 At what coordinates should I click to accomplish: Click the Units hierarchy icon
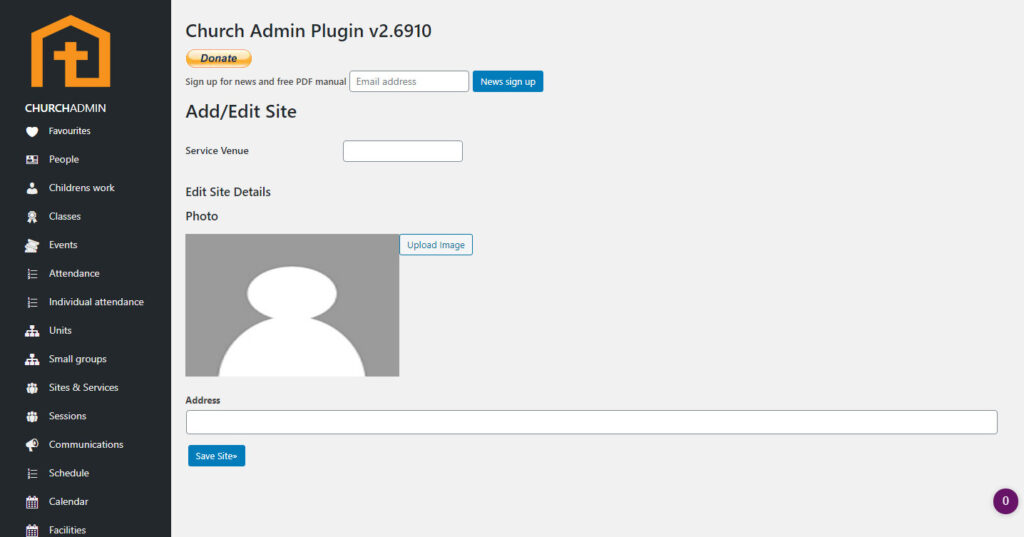coord(32,331)
